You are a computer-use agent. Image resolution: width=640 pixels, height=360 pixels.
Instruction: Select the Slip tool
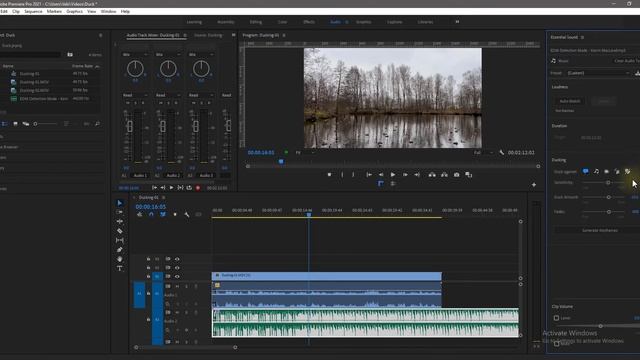coord(120,240)
